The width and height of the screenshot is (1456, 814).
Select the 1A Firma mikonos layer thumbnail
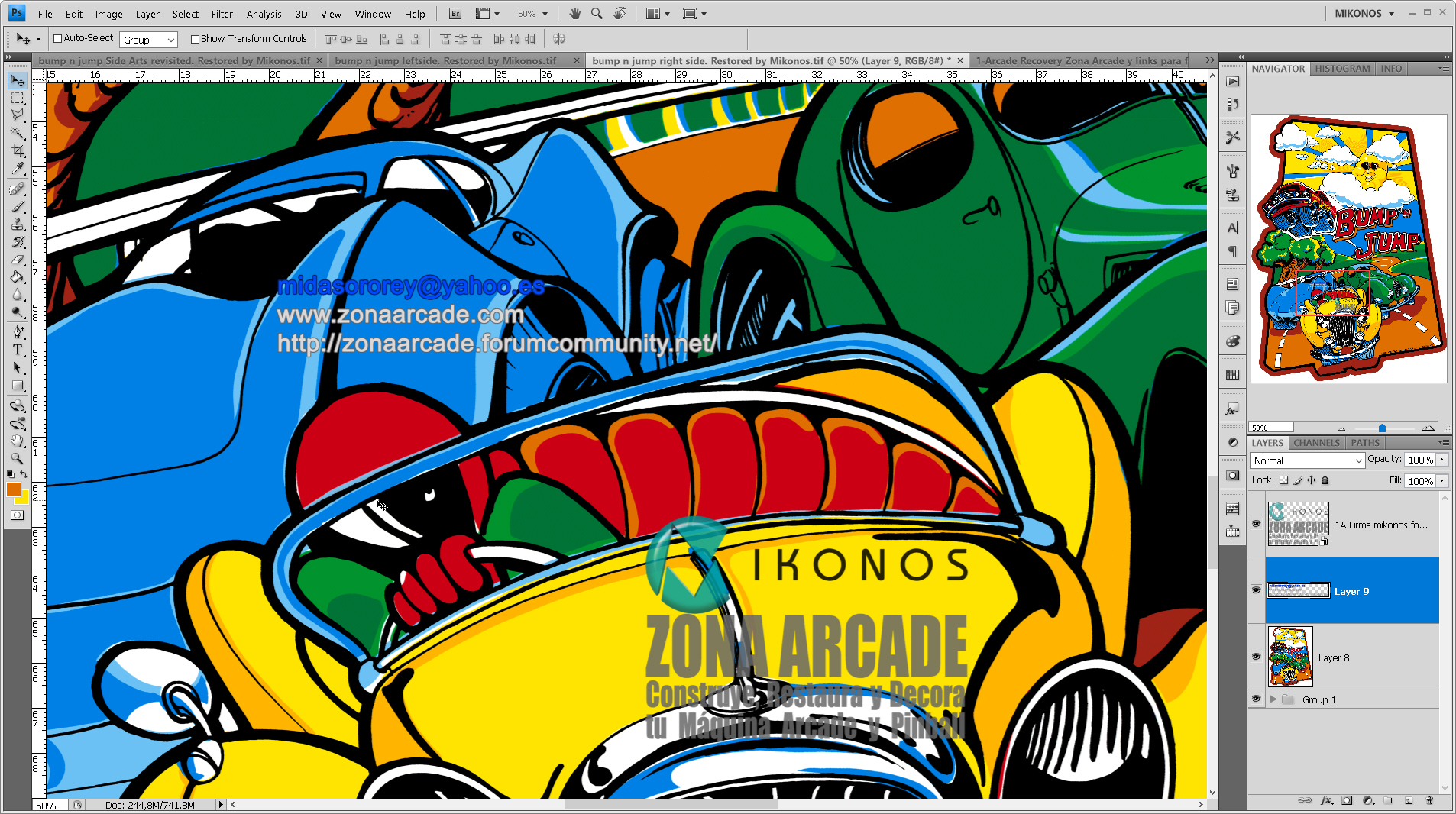click(x=1298, y=524)
